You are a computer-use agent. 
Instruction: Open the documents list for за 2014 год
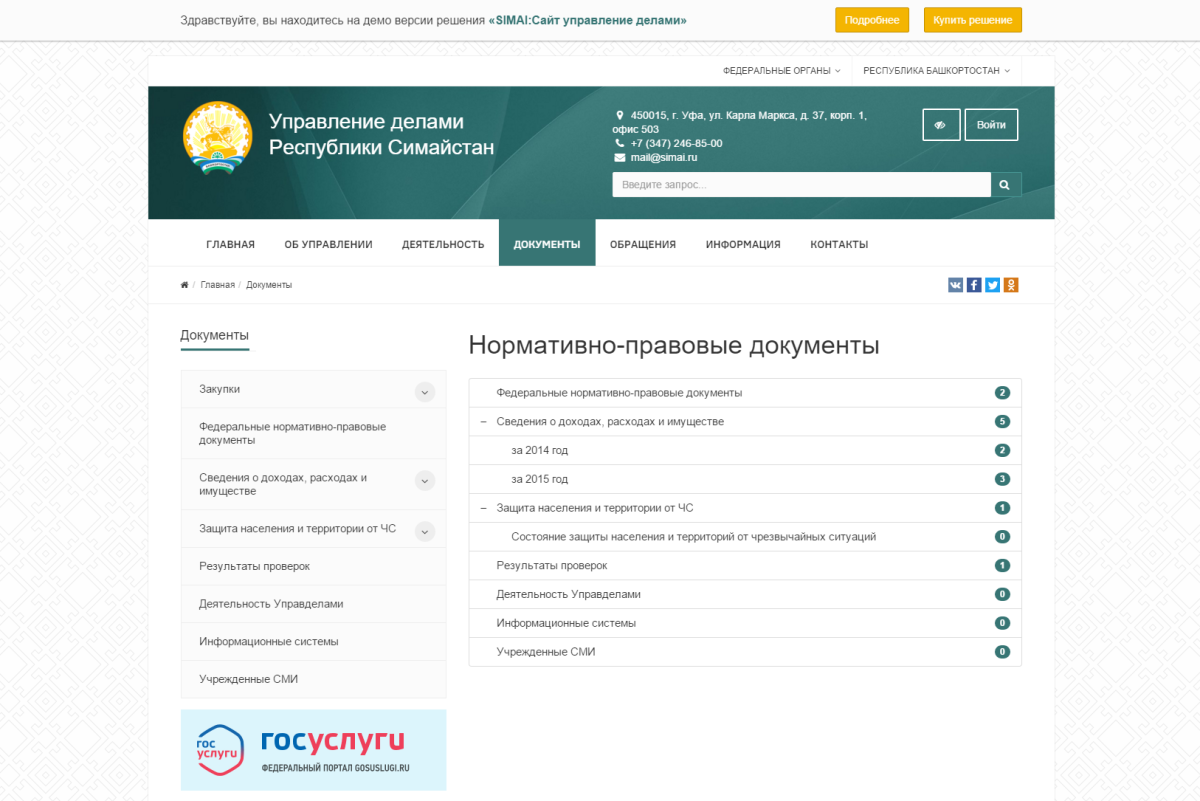(x=541, y=450)
